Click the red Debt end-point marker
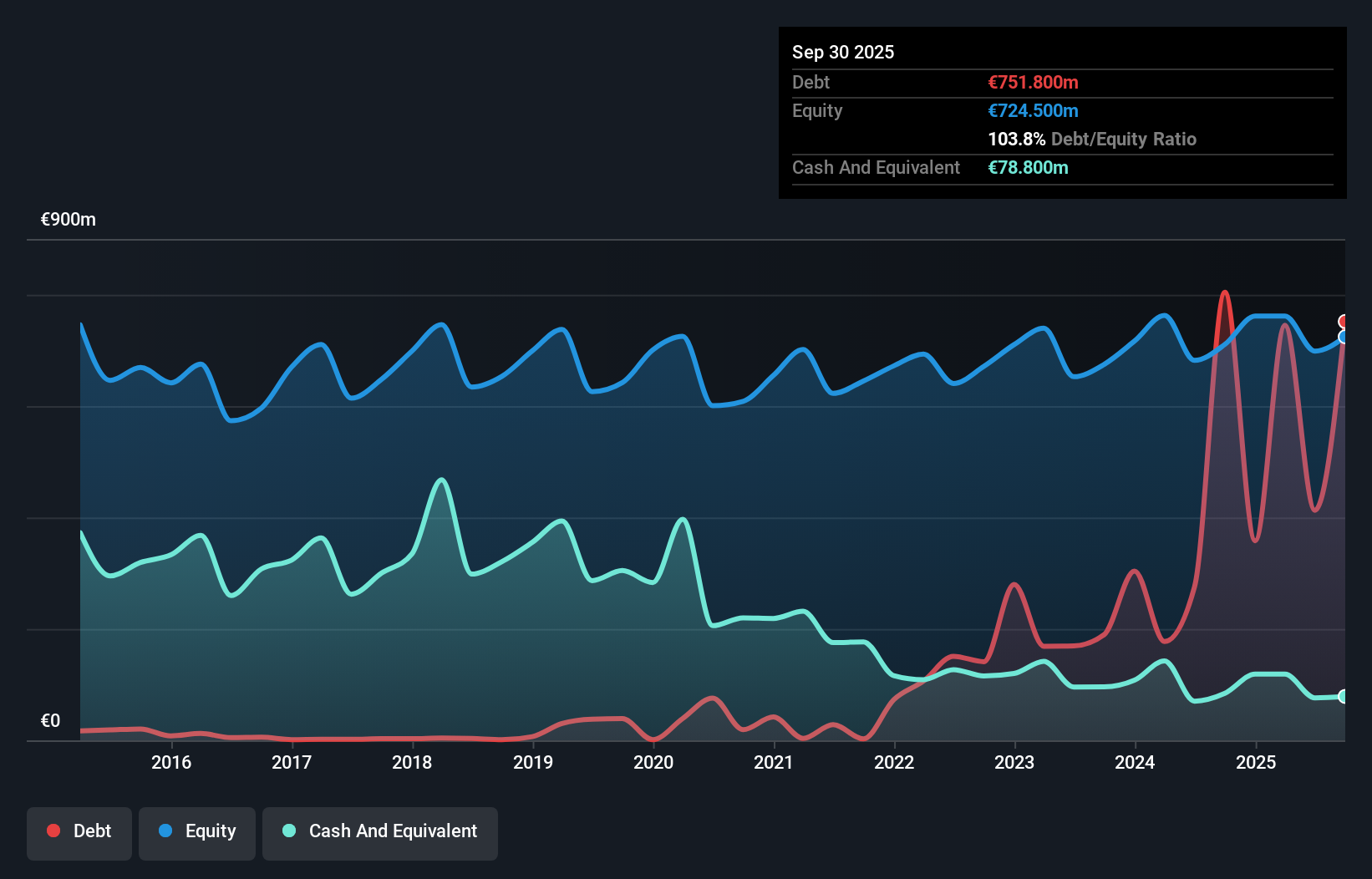Screen dimensions: 1372x879 pos(1344,322)
